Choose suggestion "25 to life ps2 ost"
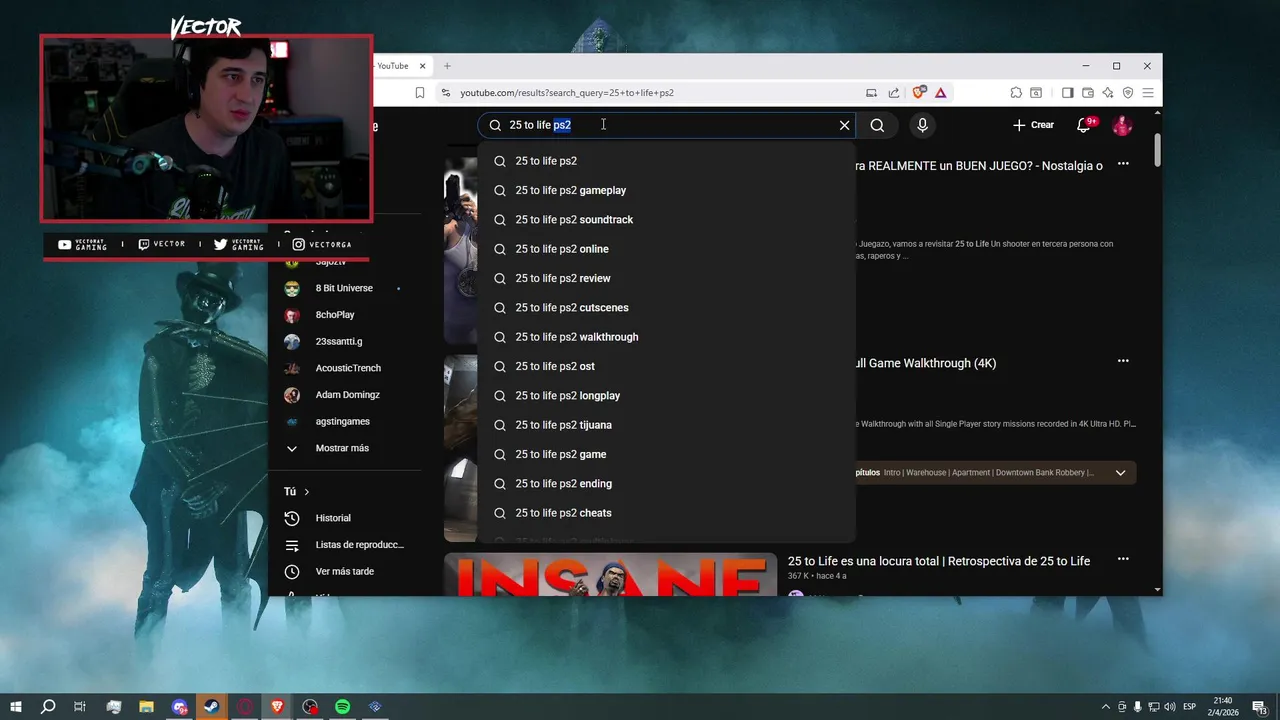The width and height of the screenshot is (1280, 720). [666, 366]
